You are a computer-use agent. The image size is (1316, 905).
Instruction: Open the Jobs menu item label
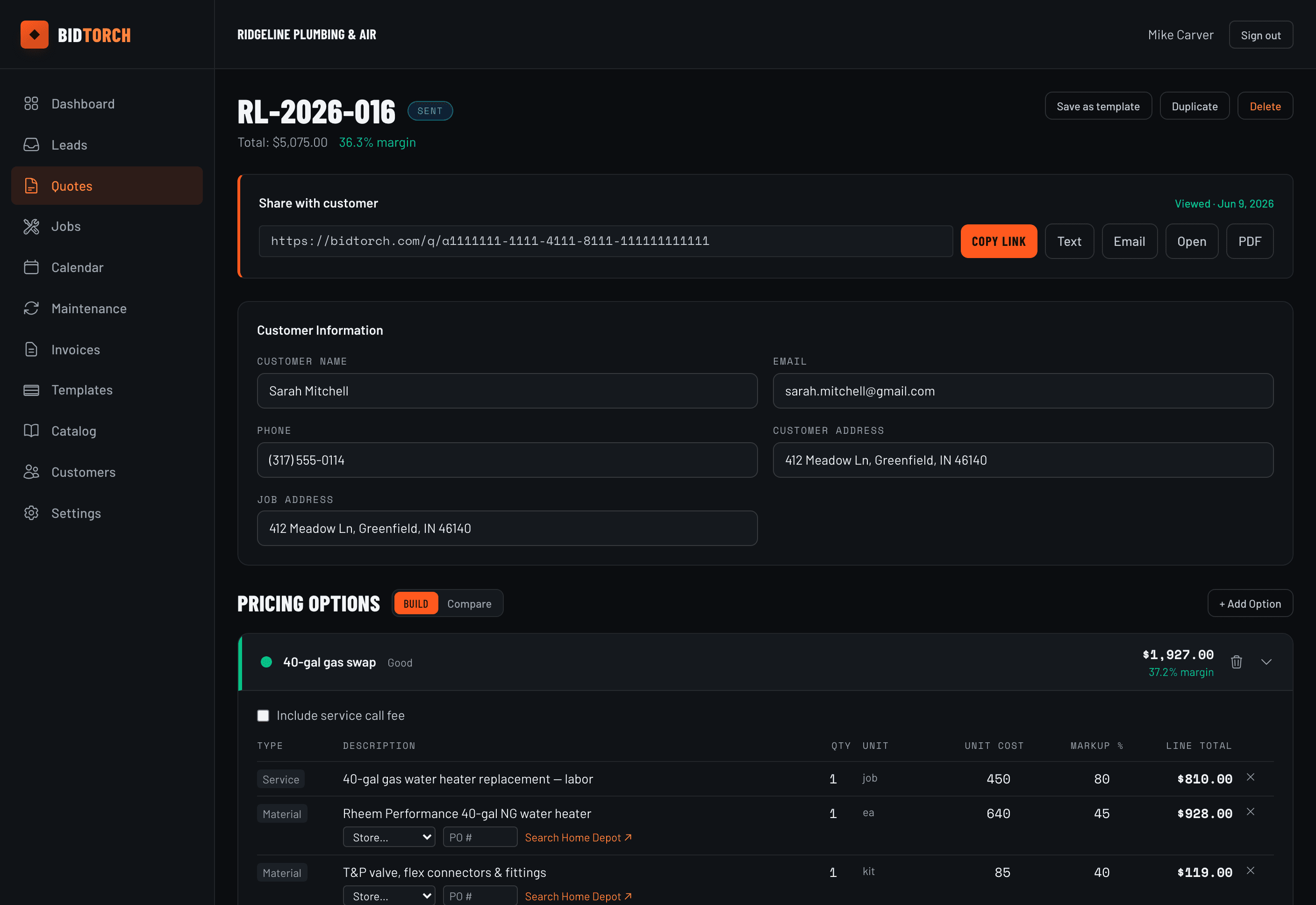pyautogui.click(x=66, y=226)
